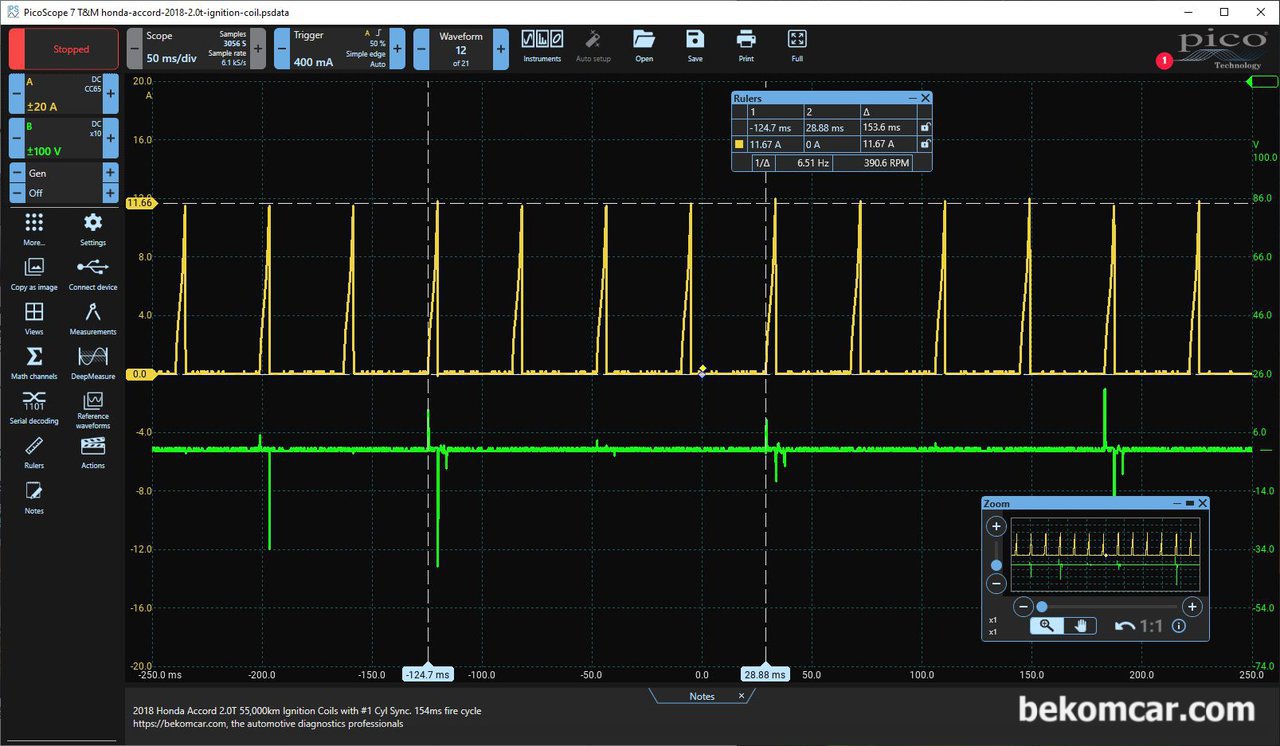Reset zoom to 1:1
The height and width of the screenshot is (746, 1280).
(1151, 626)
